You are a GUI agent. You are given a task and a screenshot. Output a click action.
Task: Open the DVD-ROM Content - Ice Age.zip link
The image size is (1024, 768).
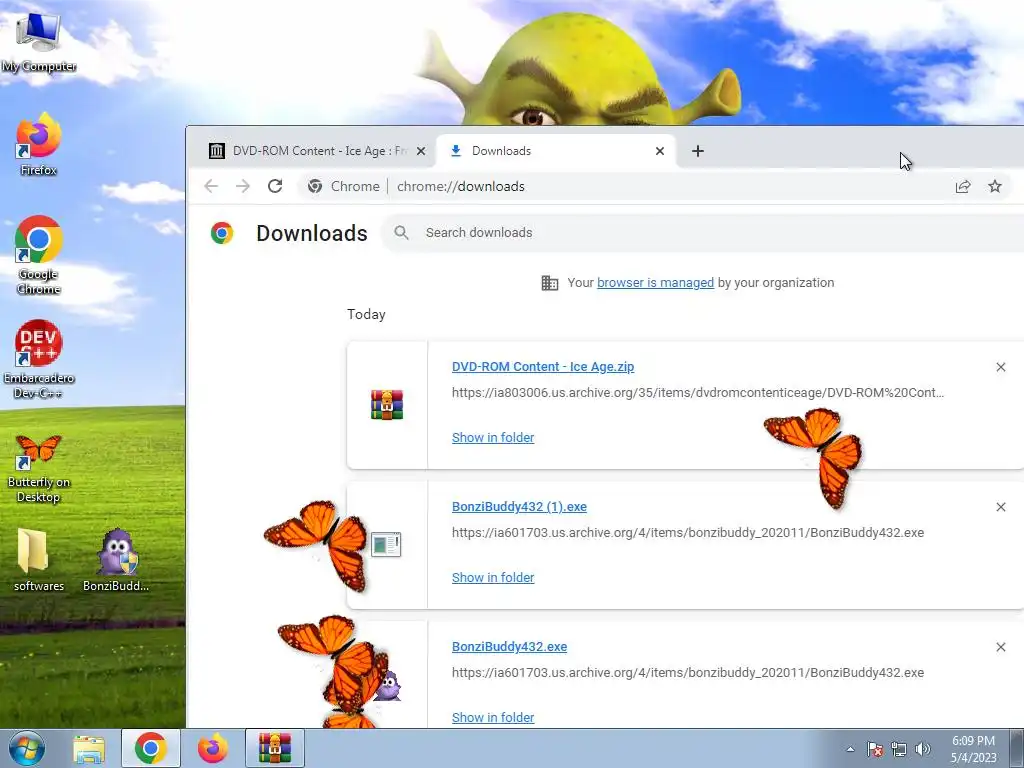coord(543,366)
